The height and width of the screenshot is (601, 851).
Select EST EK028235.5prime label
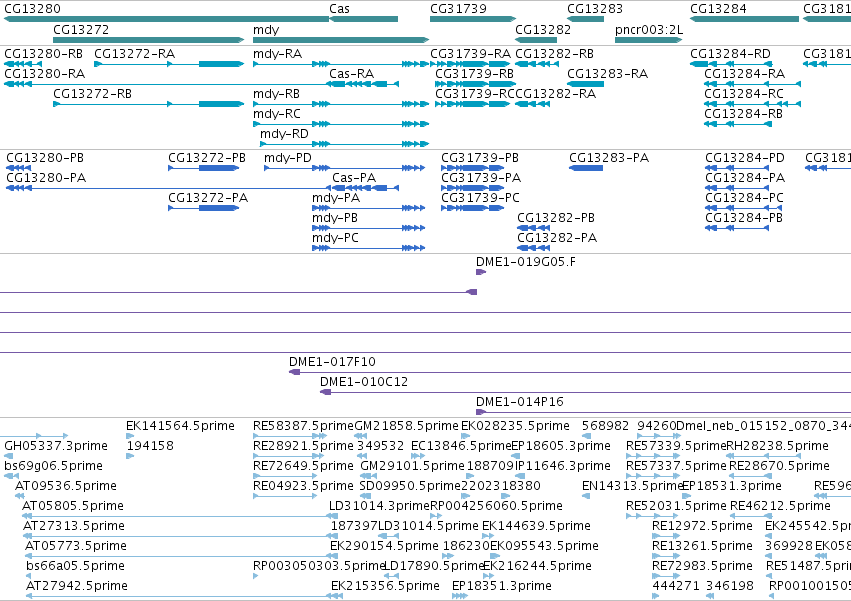point(516,426)
